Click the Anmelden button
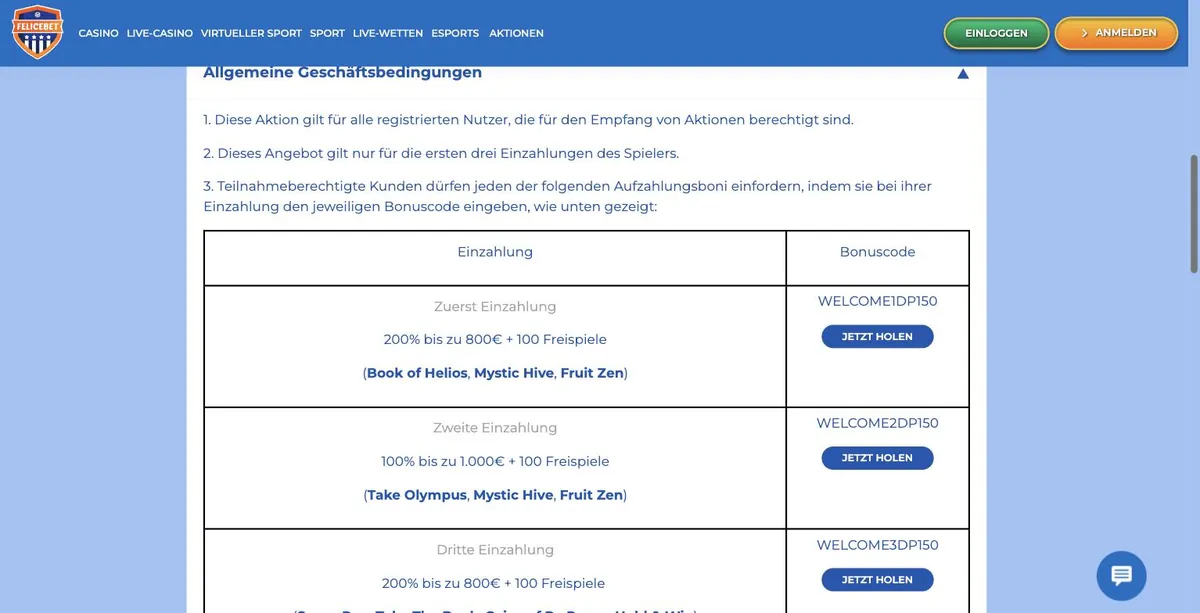This screenshot has width=1200, height=613. tap(1116, 33)
